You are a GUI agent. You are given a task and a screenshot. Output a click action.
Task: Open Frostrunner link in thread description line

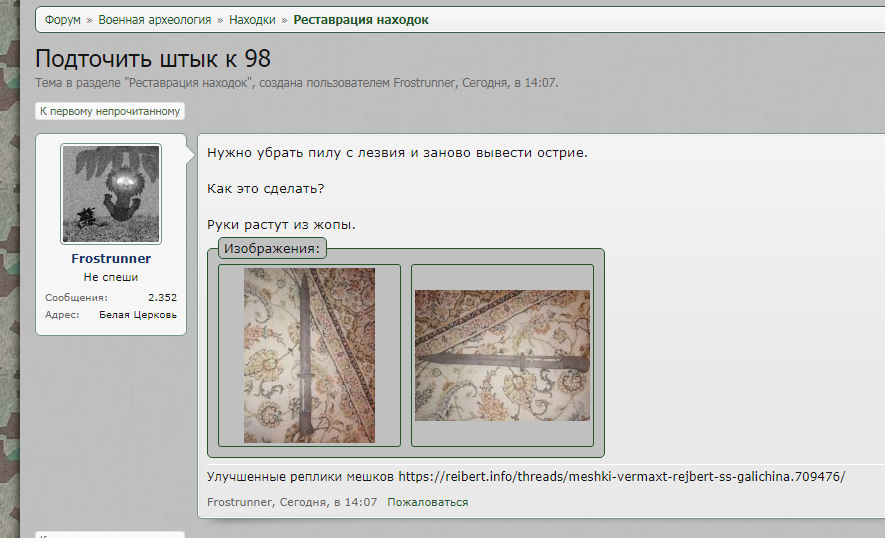424,83
